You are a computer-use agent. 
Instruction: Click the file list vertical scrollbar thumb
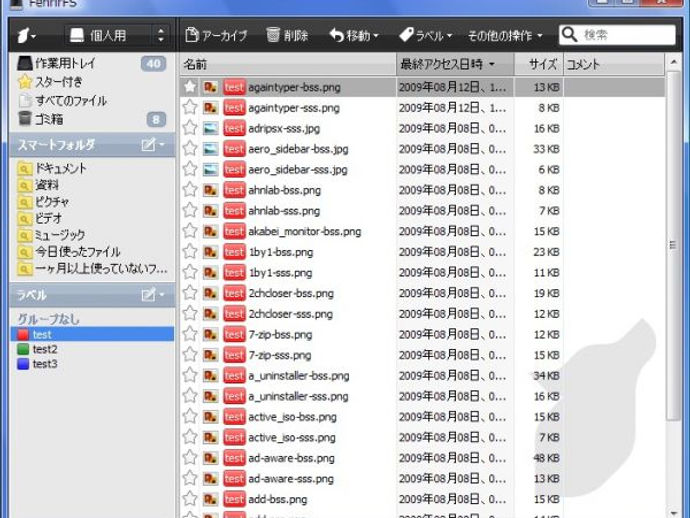click(673, 246)
